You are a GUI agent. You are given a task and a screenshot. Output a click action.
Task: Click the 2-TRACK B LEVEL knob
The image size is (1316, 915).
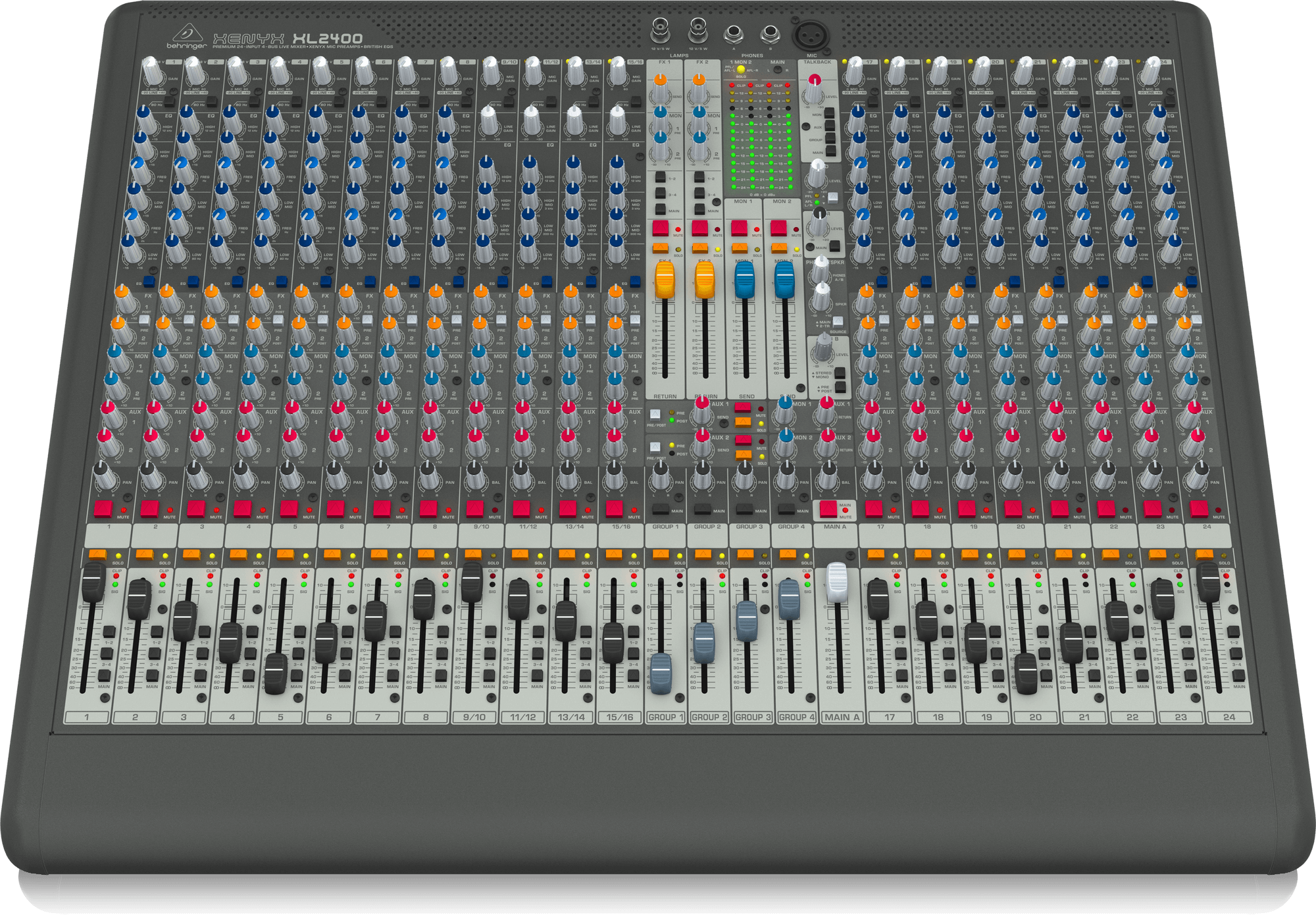[823, 350]
